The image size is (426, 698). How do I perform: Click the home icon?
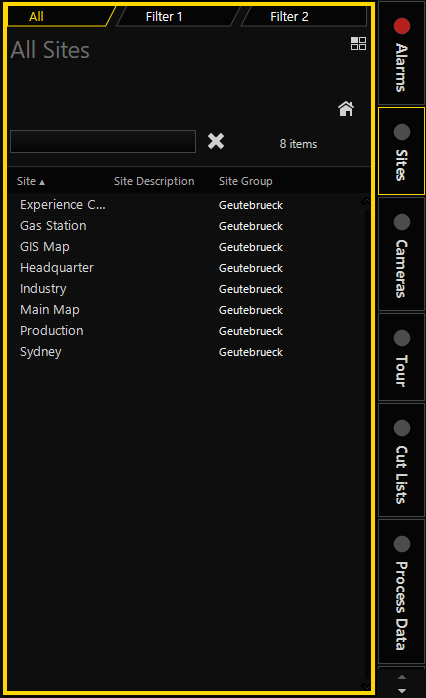[x=346, y=109]
